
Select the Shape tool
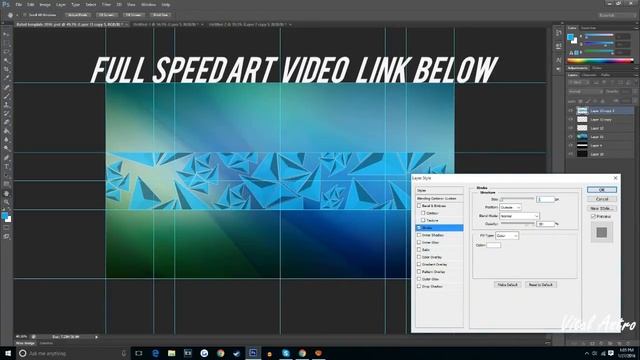tap(6, 184)
